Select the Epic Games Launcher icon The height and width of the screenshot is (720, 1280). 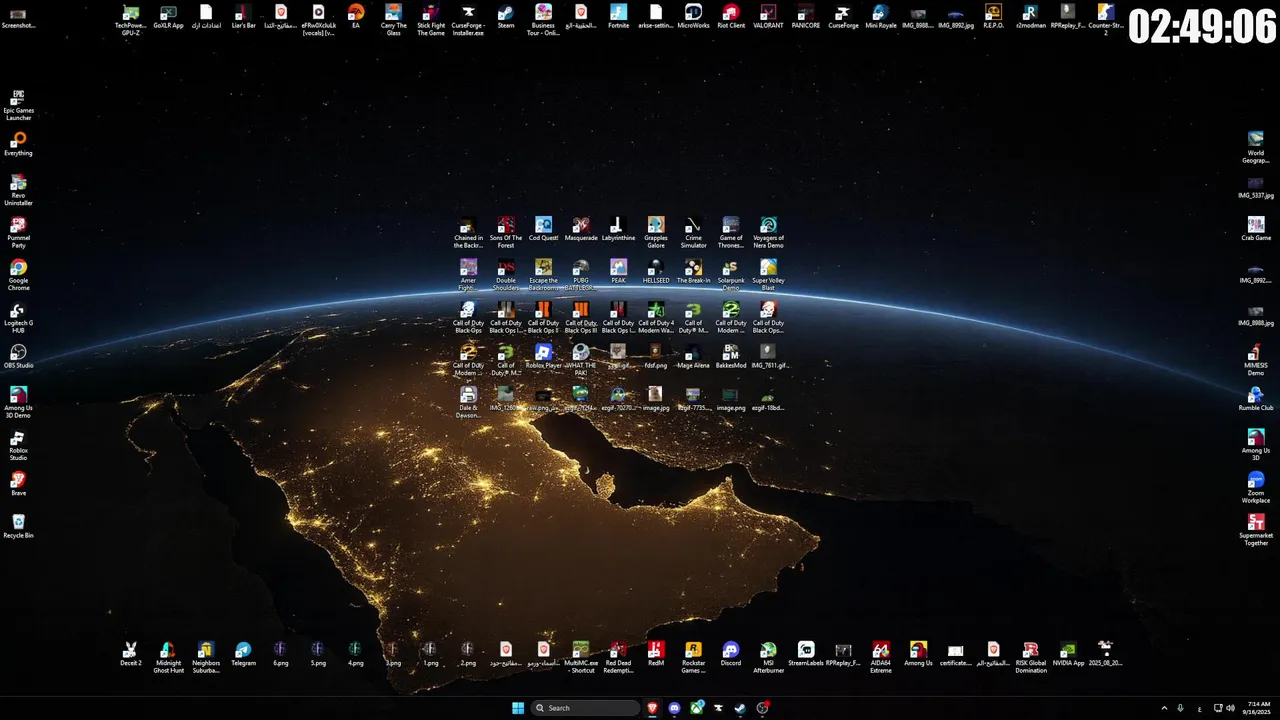click(x=18, y=105)
